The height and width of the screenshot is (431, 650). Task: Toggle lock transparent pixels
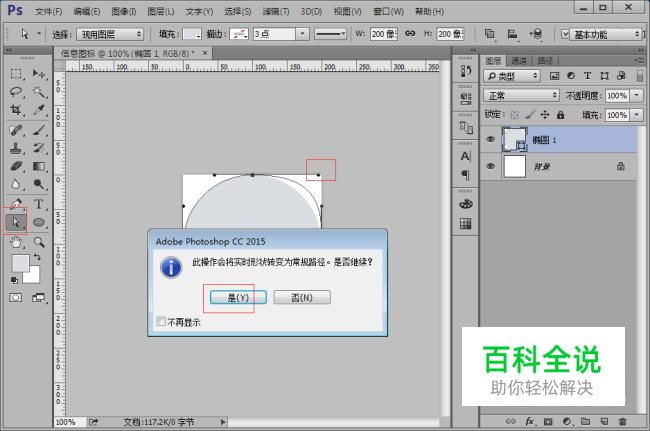(x=515, y=115)
